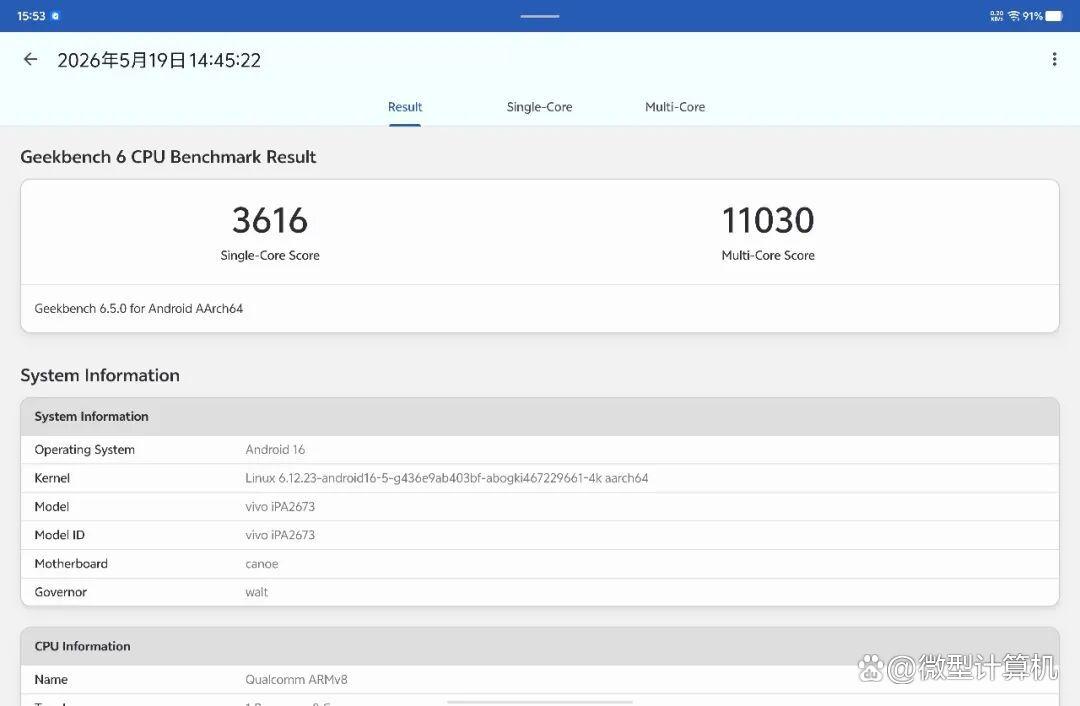Tap the network speed indicator

click(997, 16)
